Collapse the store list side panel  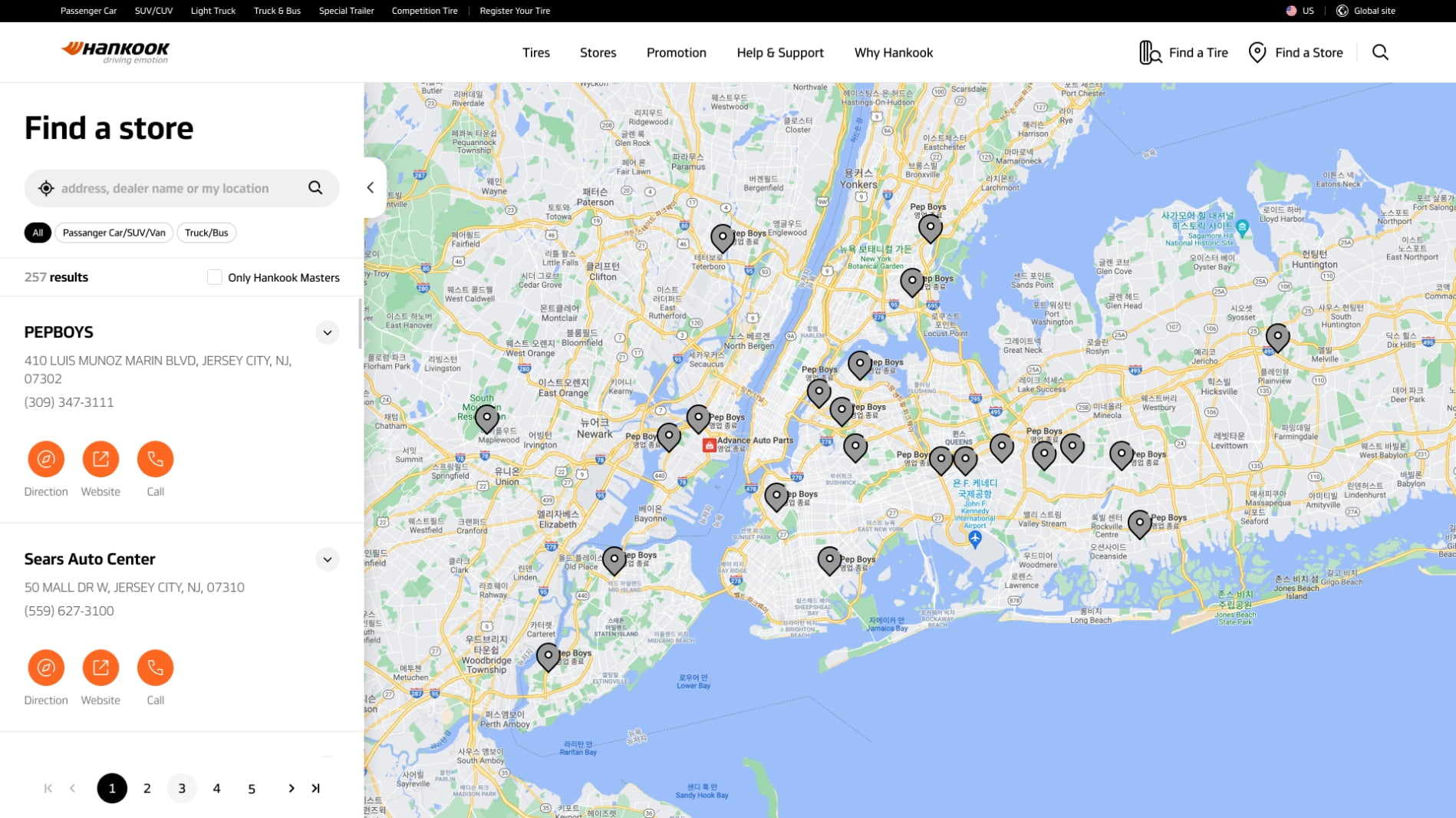pos(371,187)
